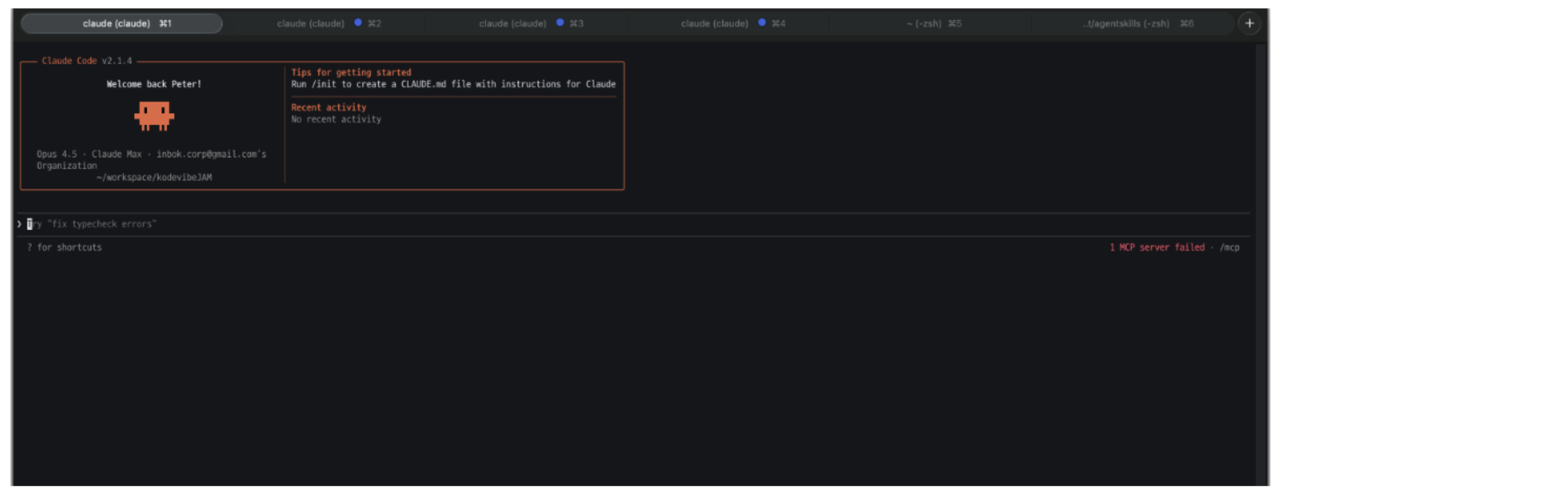Click the Claude Code pixel mascot icon
The height and width of the screenshot is (500, 1568).
coord(154,116)
